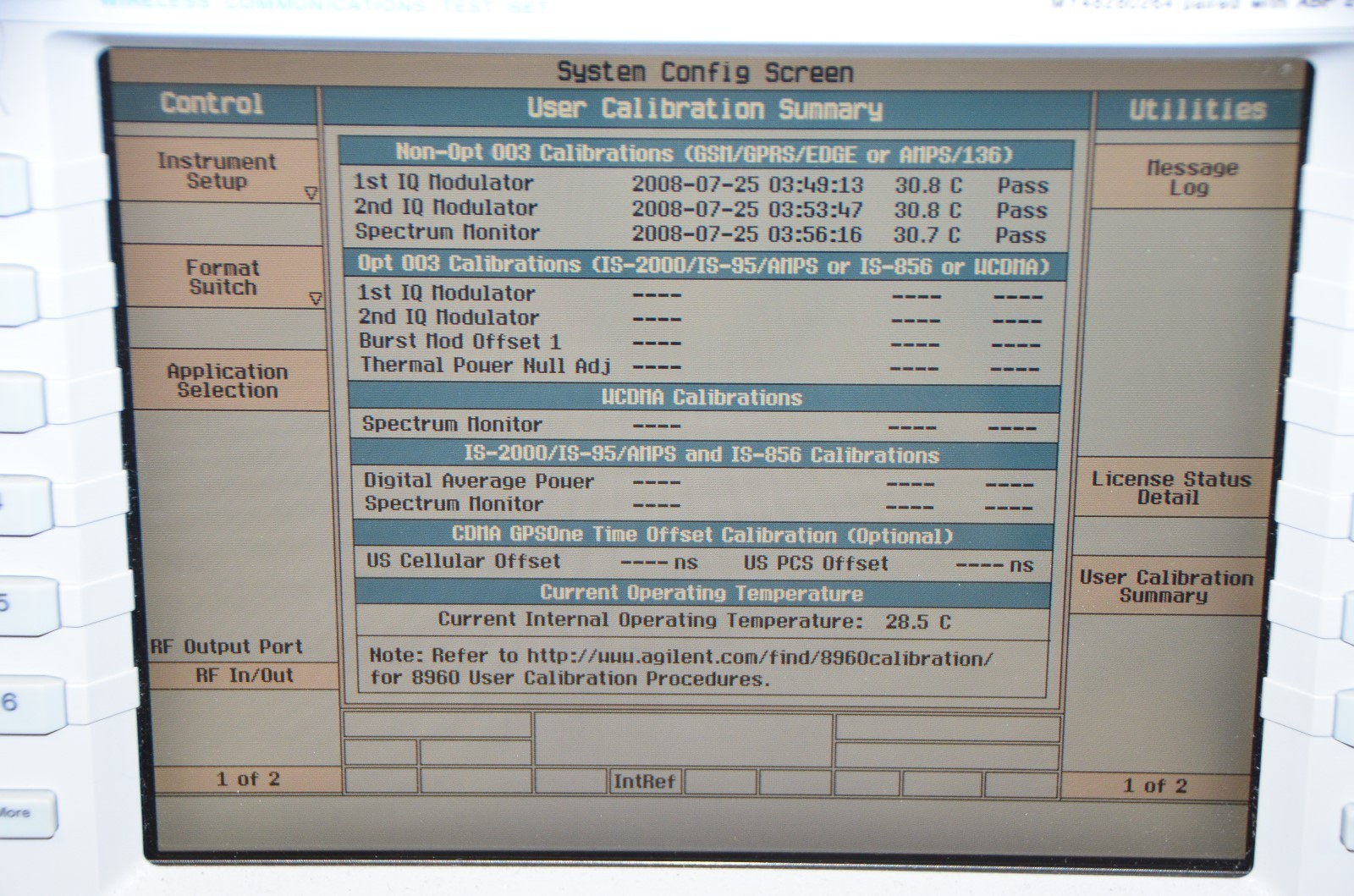1354x896 pixels.
Task: Expand the Format Switch dropdown triangle
Action: pyautogui.click(x=315, y=299)
